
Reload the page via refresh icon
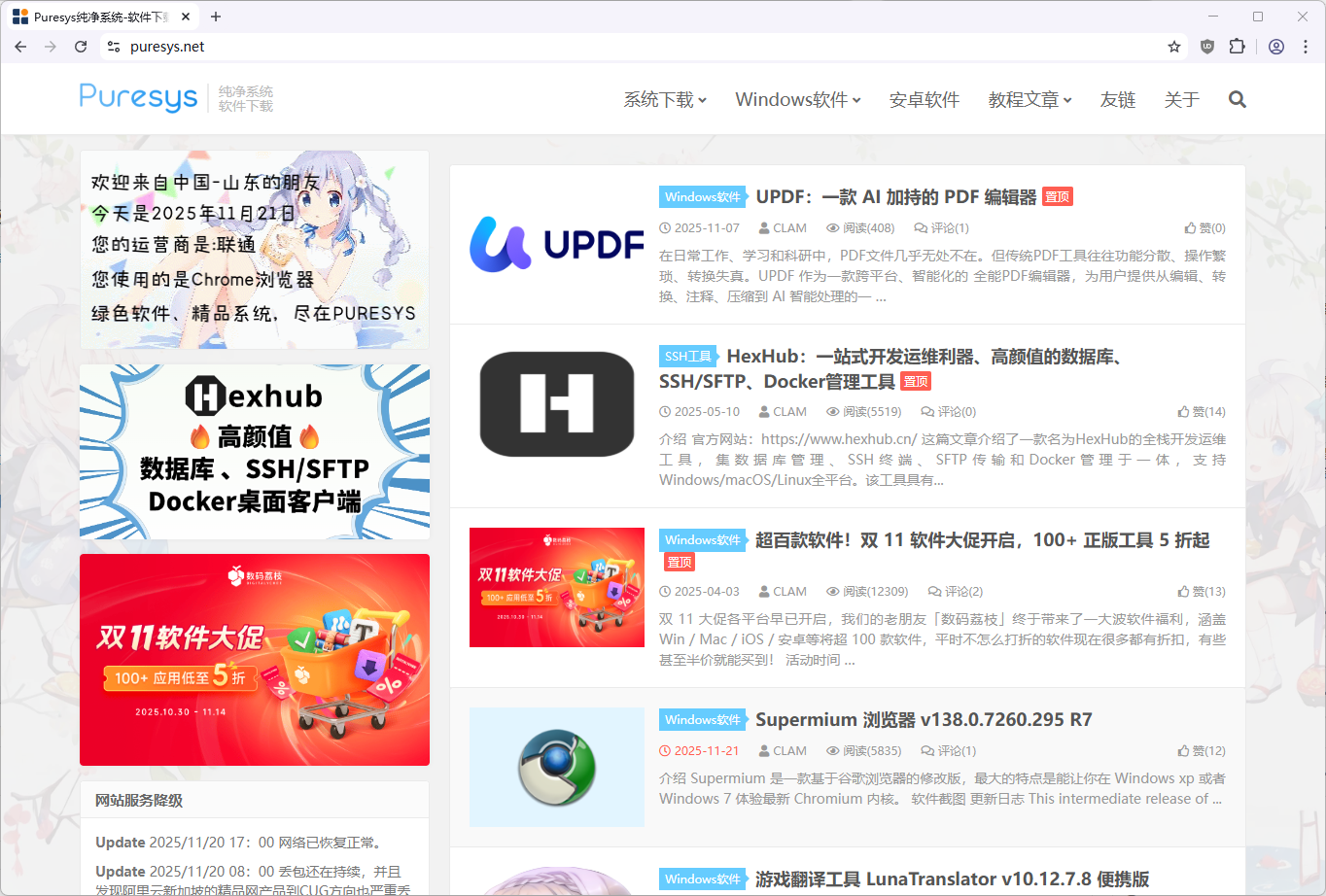pos(81,46)
